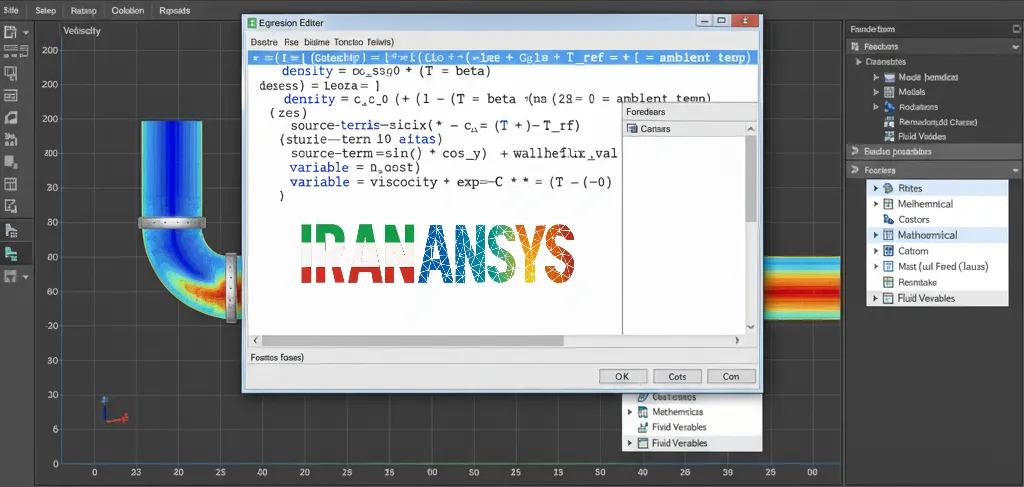Click the Fosttes foses) status text in dialog

tap(278, 358)
